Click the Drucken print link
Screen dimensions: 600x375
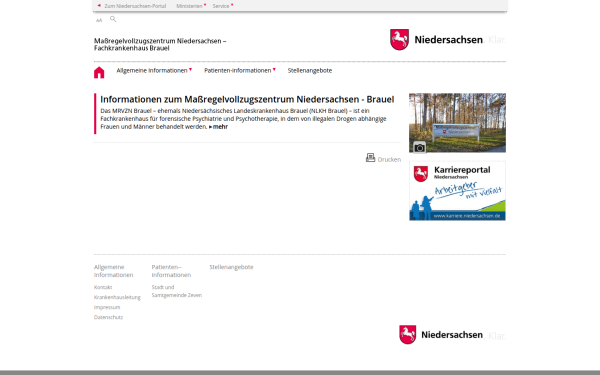click(389, 160)
